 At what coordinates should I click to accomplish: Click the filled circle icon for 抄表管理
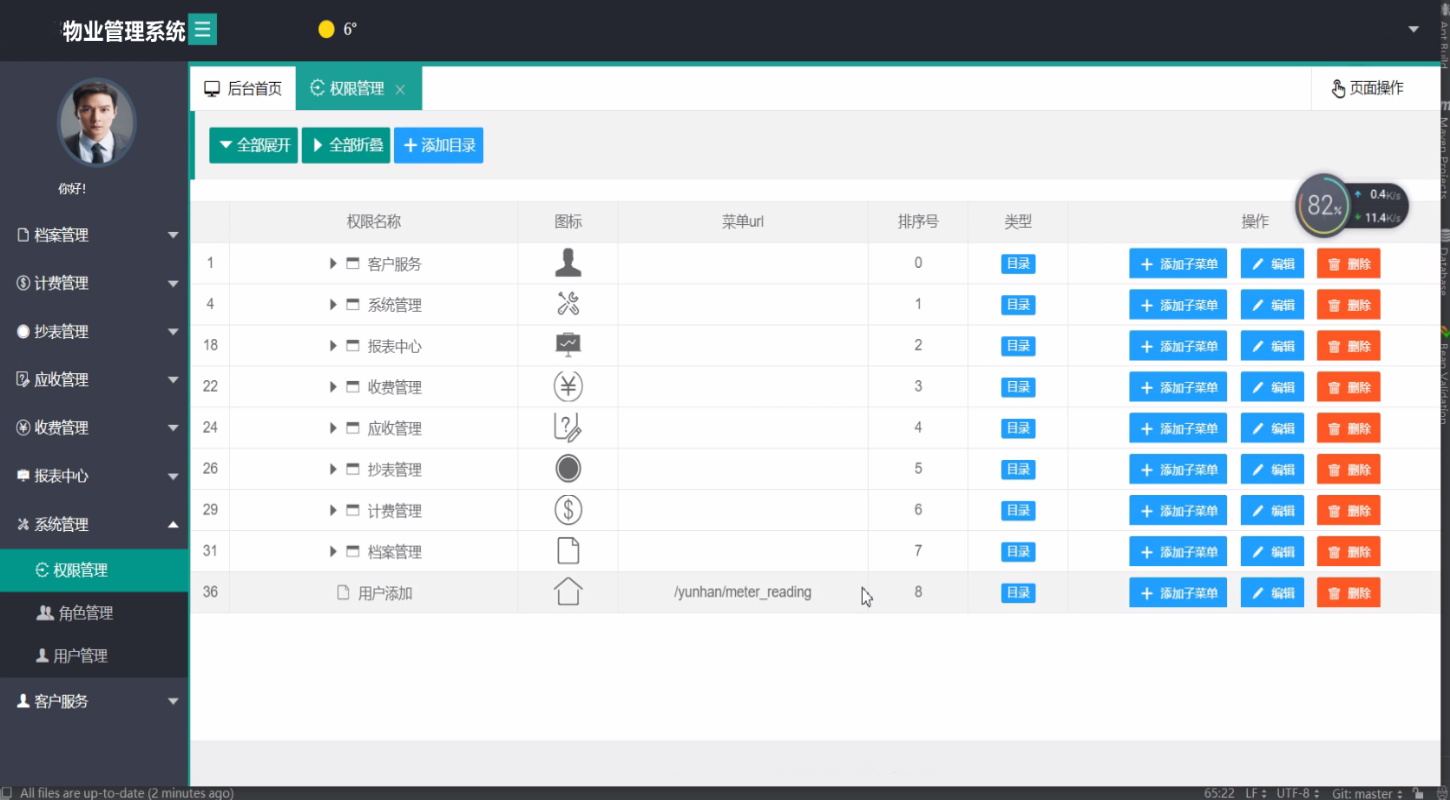568,468
